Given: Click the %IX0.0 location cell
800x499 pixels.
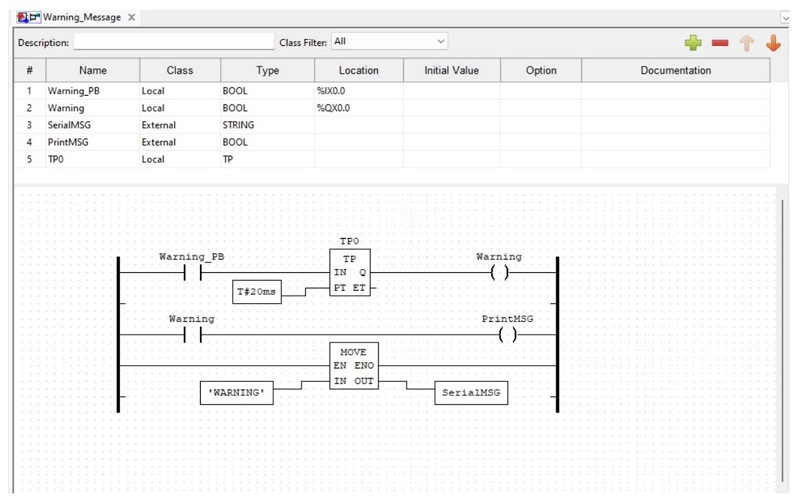Looking at the screenshot, I should pyautogui.click(x=359, y=91).
